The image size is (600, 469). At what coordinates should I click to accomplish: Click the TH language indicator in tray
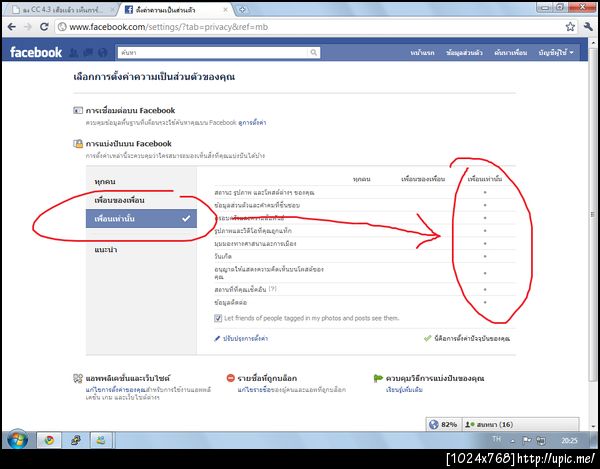pyautogui.click(x=496, y=439)
